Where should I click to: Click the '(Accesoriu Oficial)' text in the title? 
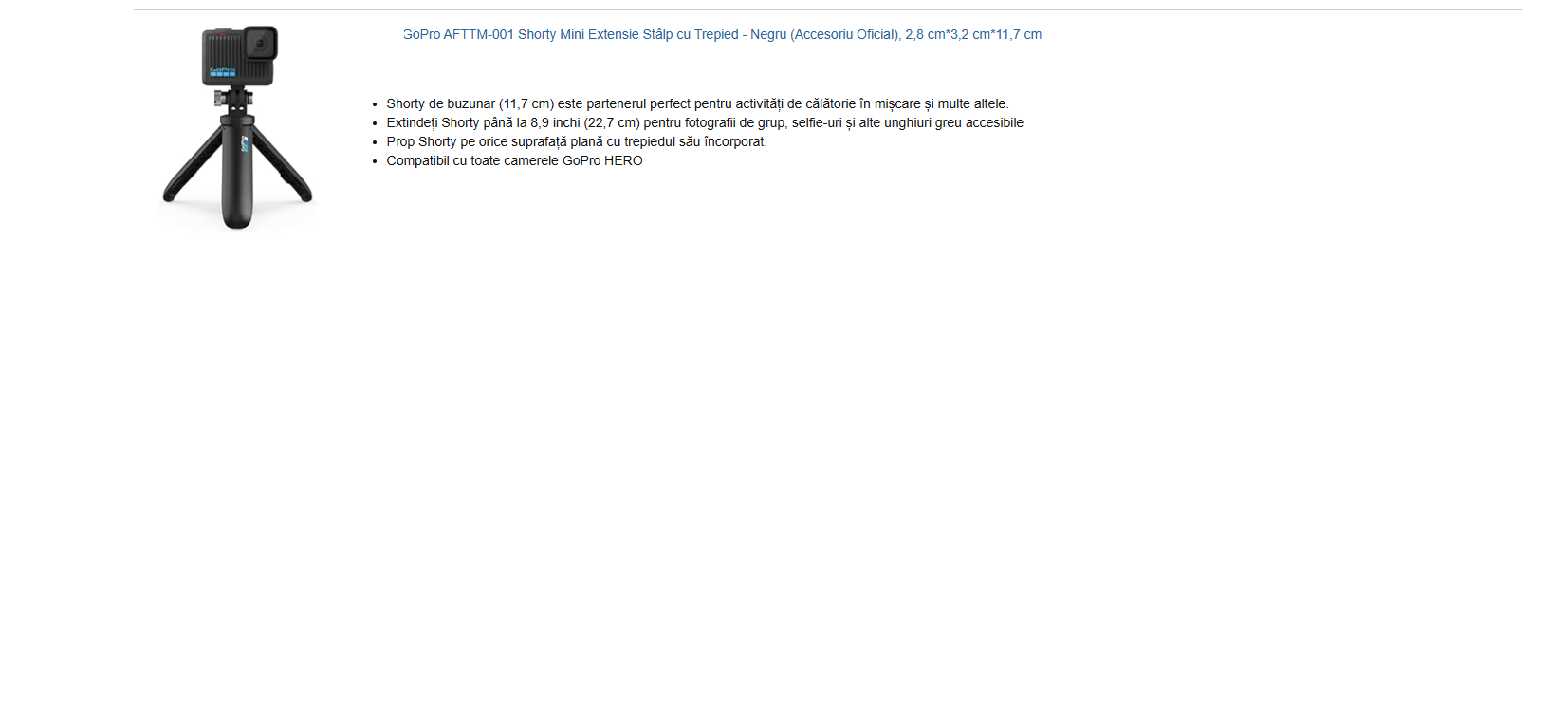tap(845, 34)
